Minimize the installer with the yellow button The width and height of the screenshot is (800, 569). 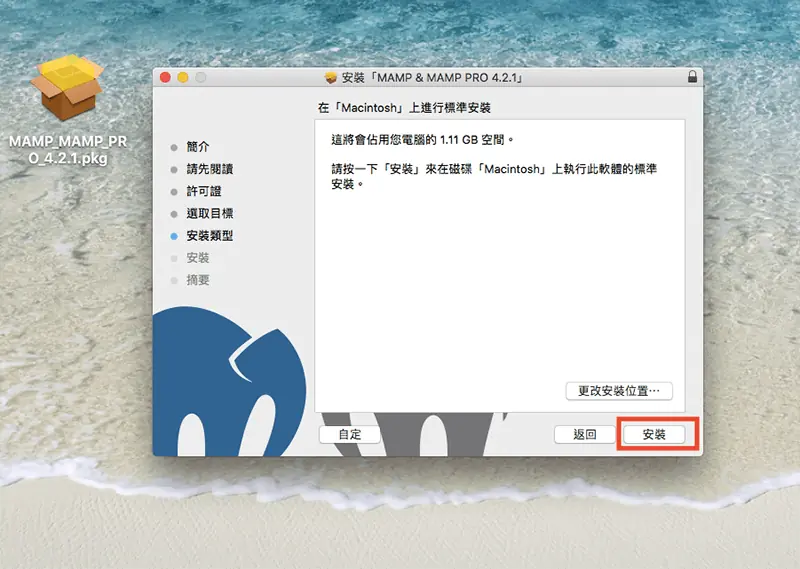[183, 77]
